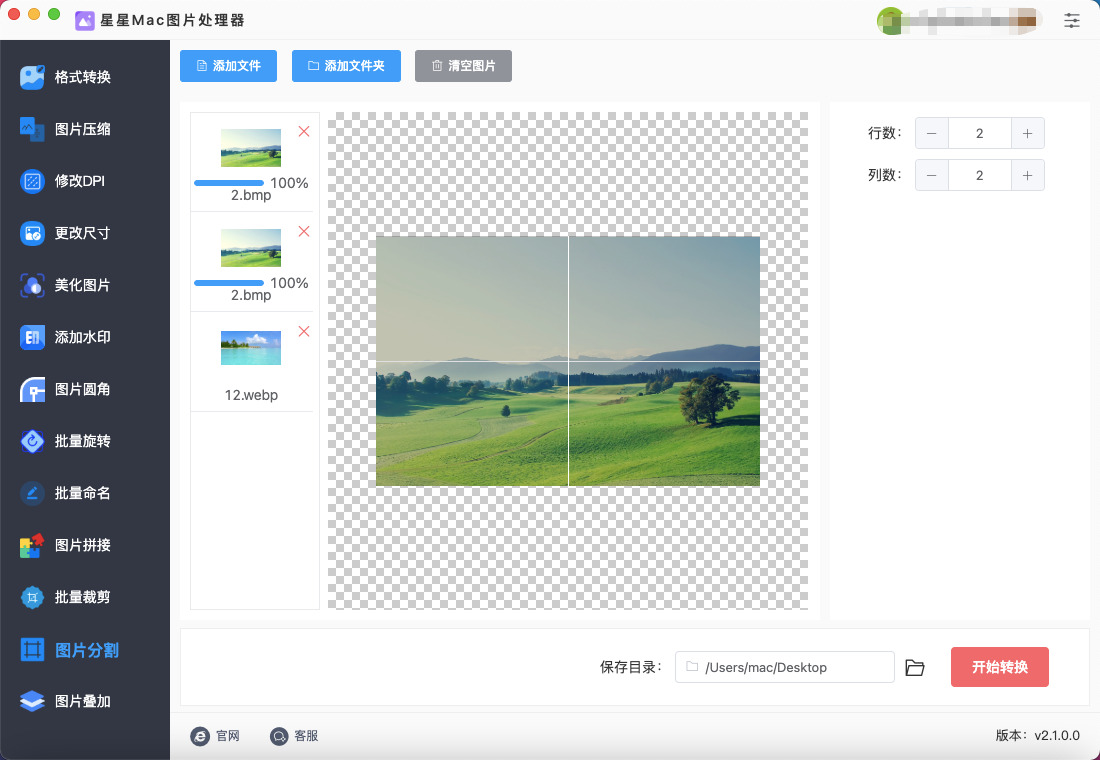Remove the second 2.bmp file
The width and height of the screenshot is (1100, 760).
point(304,232)
